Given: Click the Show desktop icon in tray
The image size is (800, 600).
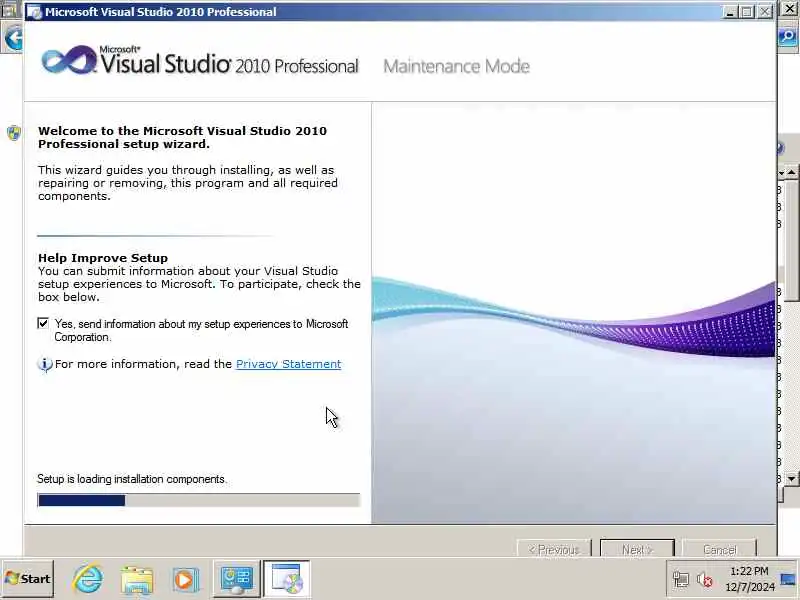Looking at the screenshot, I should click(x=789, y=579).
